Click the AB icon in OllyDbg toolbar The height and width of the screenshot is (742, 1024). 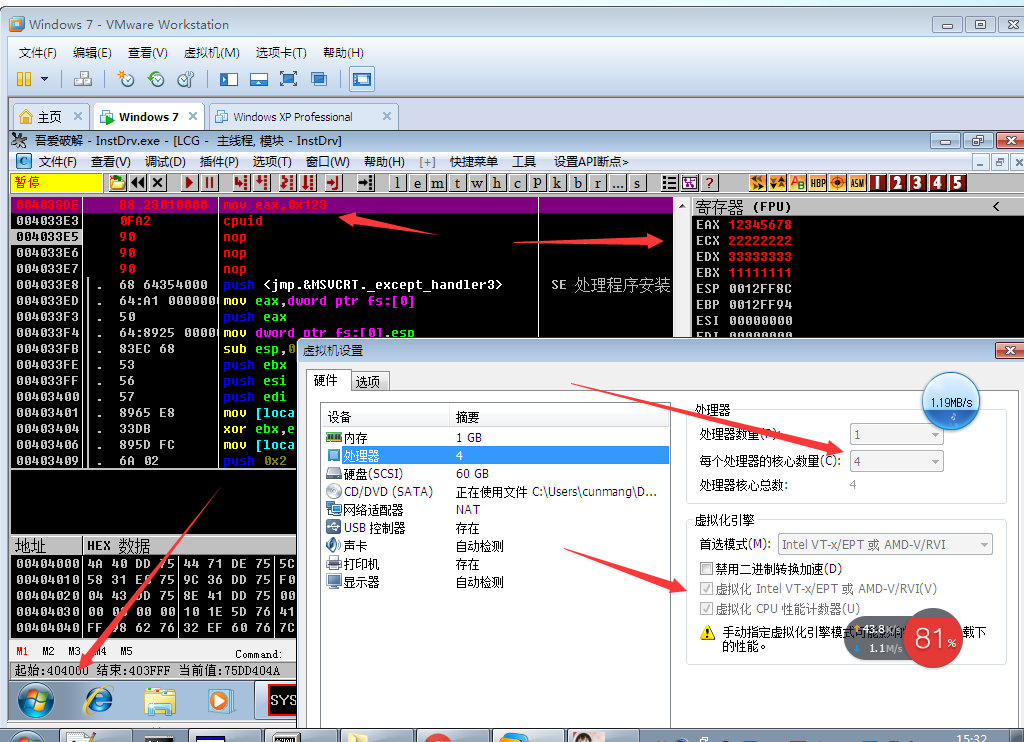[x=797, y=183]
